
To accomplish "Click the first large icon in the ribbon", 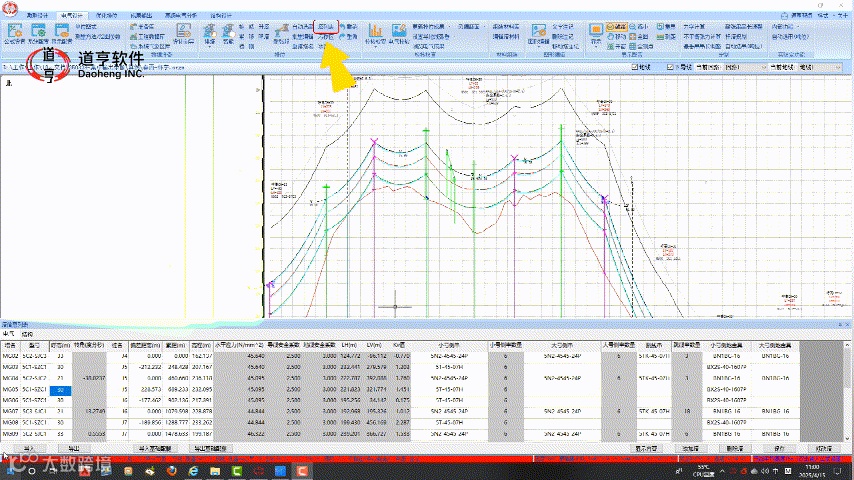I will (x=16, y=30).
